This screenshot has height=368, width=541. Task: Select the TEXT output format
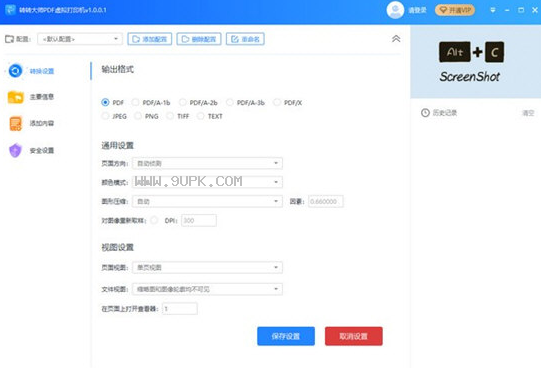click(200, 116)
